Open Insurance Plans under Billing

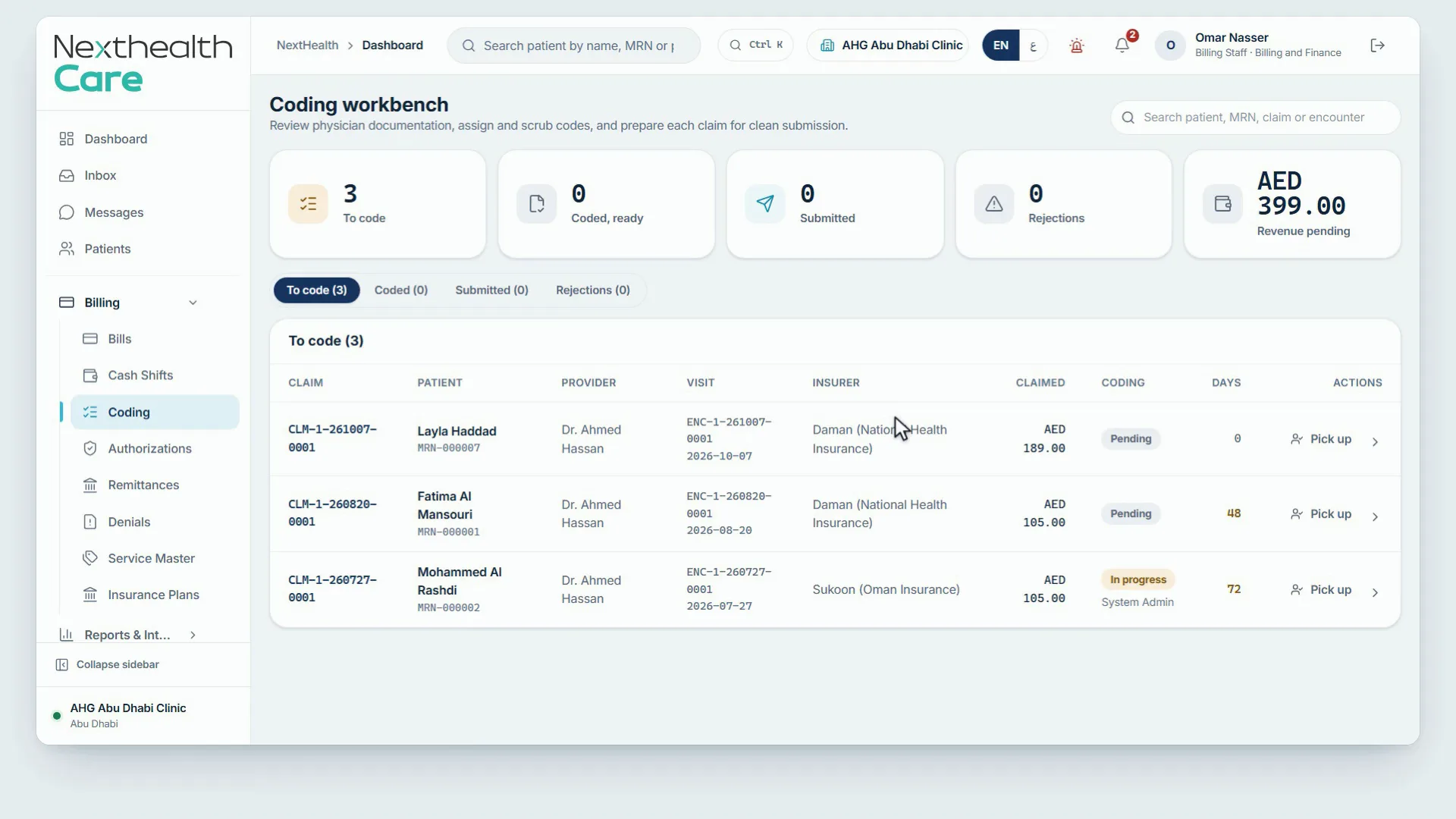[x=155, y=595]
